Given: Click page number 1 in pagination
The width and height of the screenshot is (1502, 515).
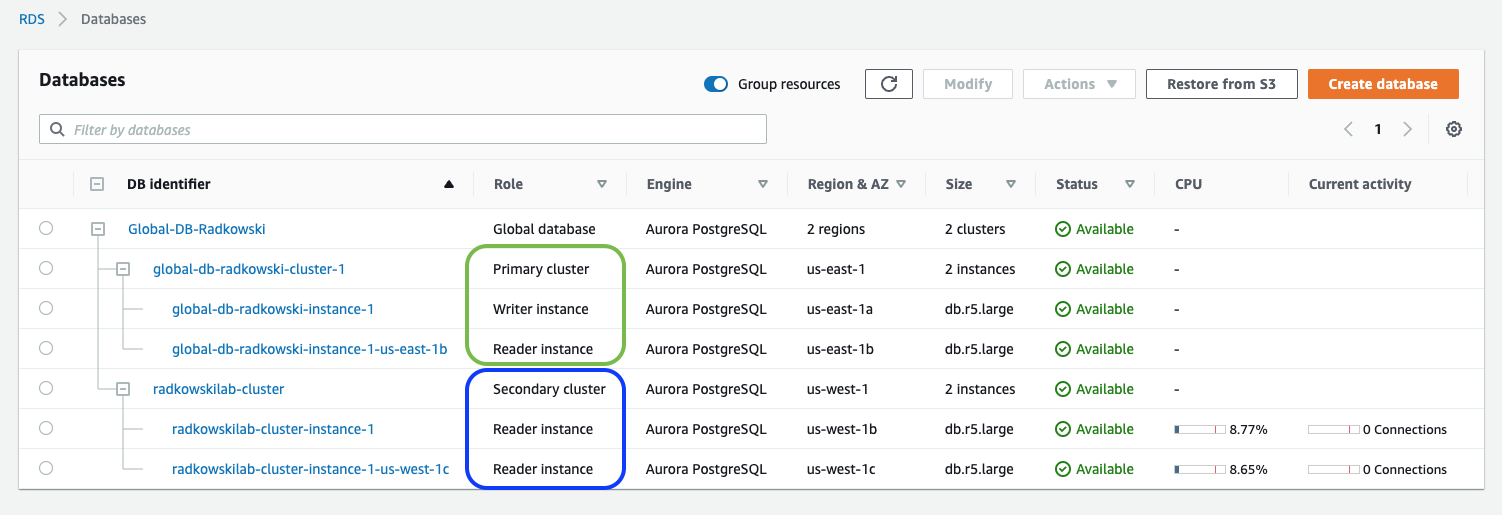Looking at the screenshot, I should click(x=1378, y=129).
